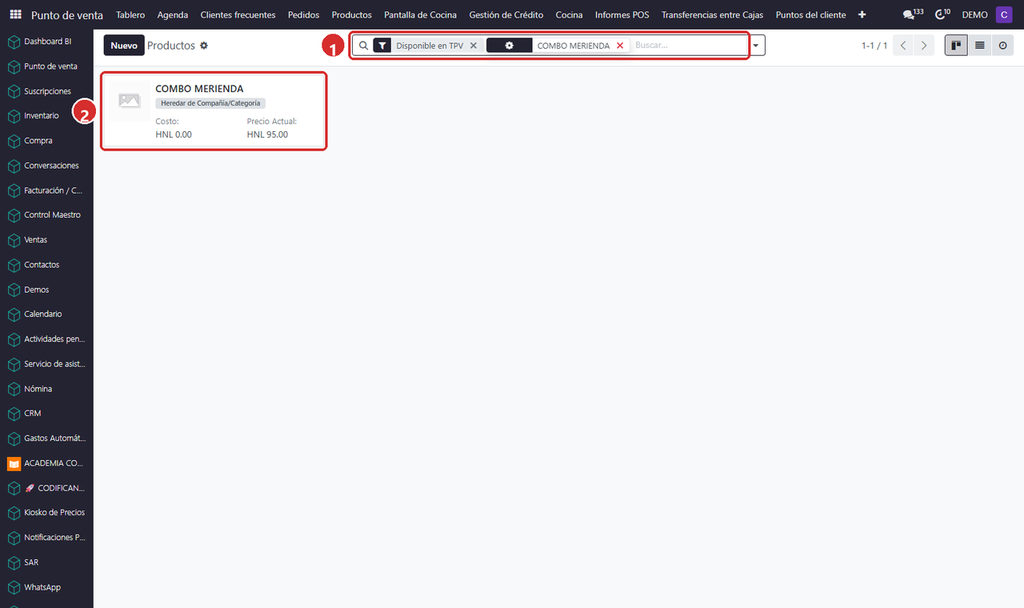Open Punto de venta sidebar app
Viewport: 1024px width, 608px height.
tap(46, 66)
